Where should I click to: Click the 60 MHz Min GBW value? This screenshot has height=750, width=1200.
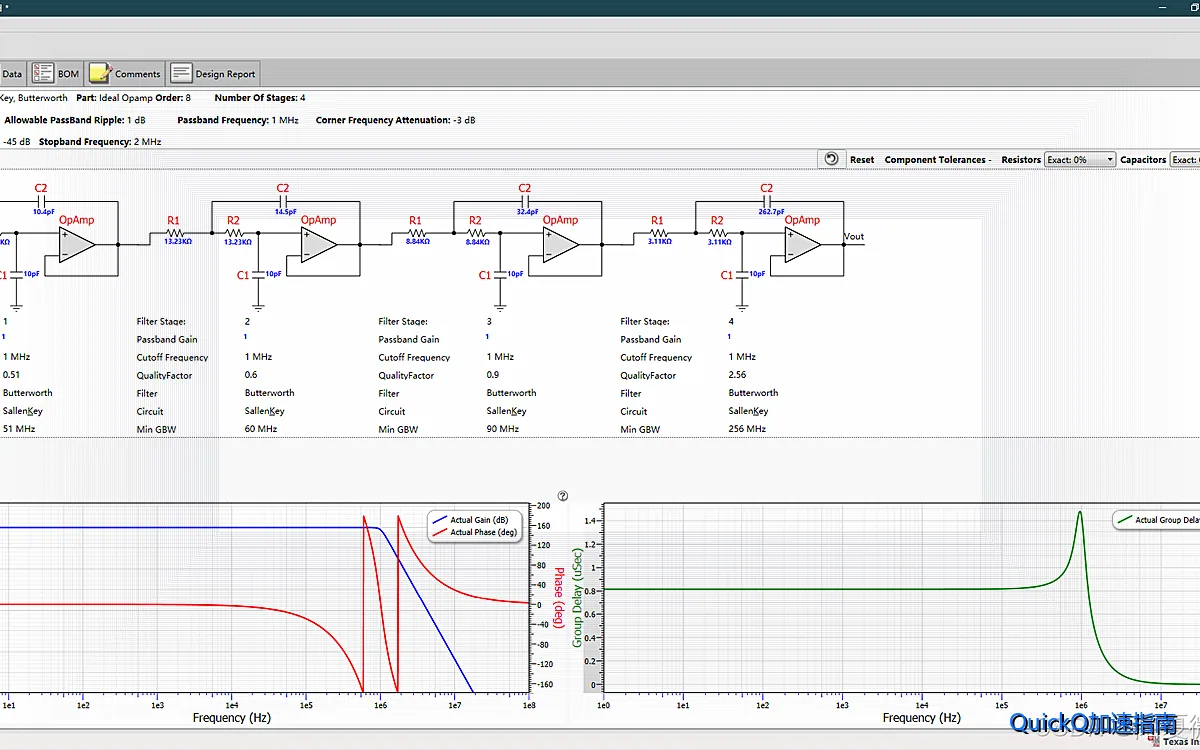pos(261,429)
